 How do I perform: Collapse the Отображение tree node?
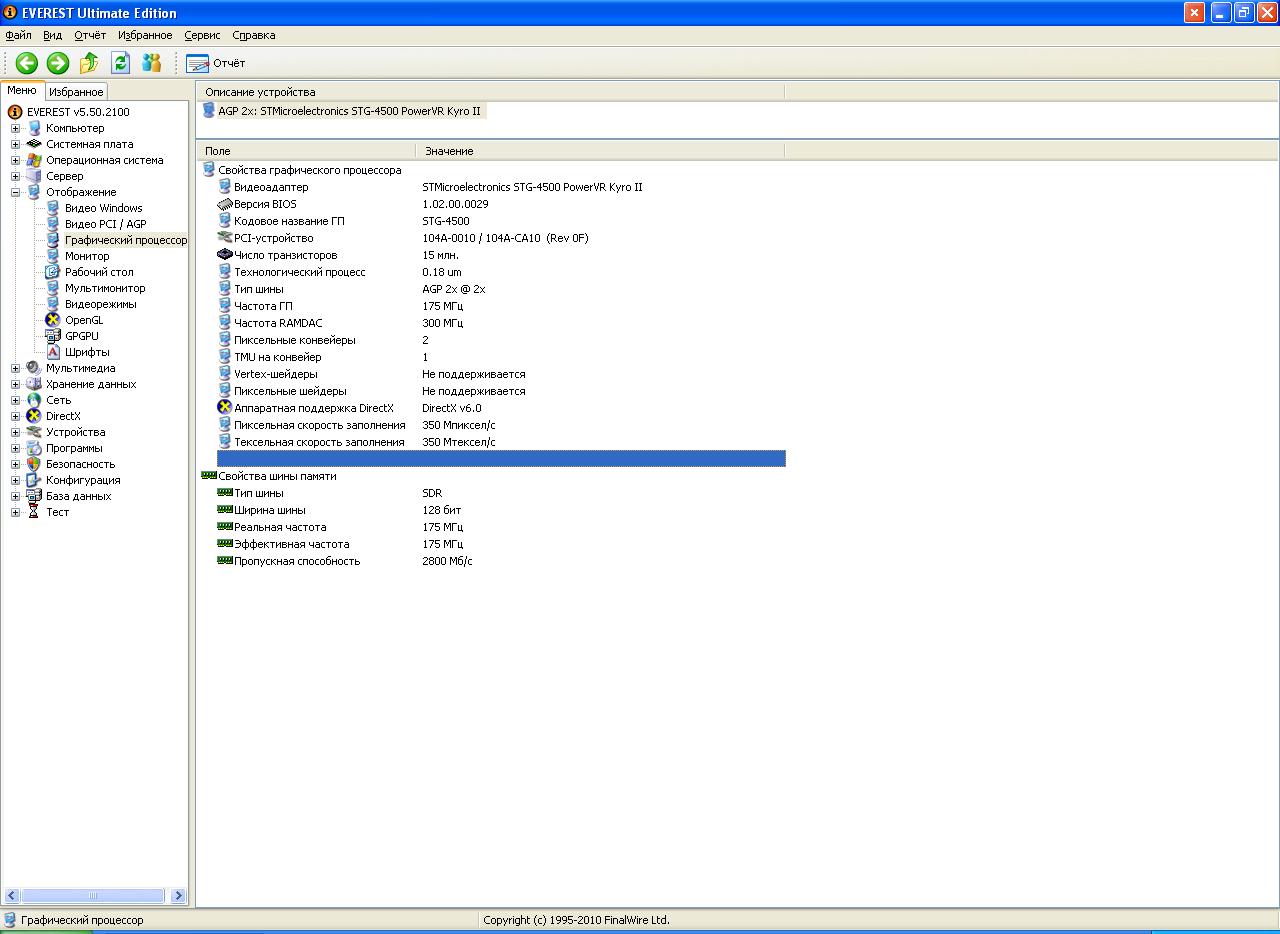(x=15, y=192)
